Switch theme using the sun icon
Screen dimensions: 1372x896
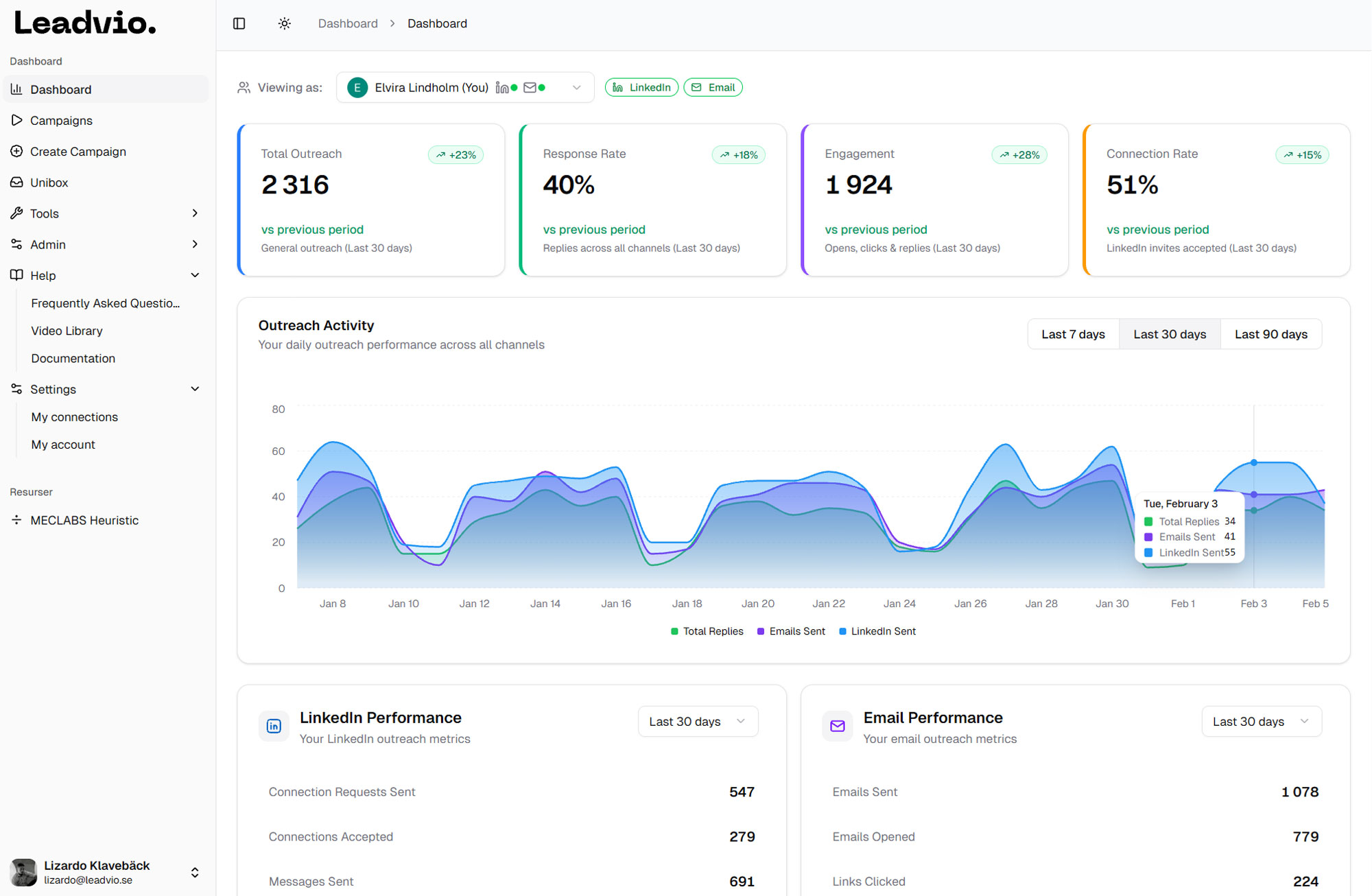coord(284,23)
